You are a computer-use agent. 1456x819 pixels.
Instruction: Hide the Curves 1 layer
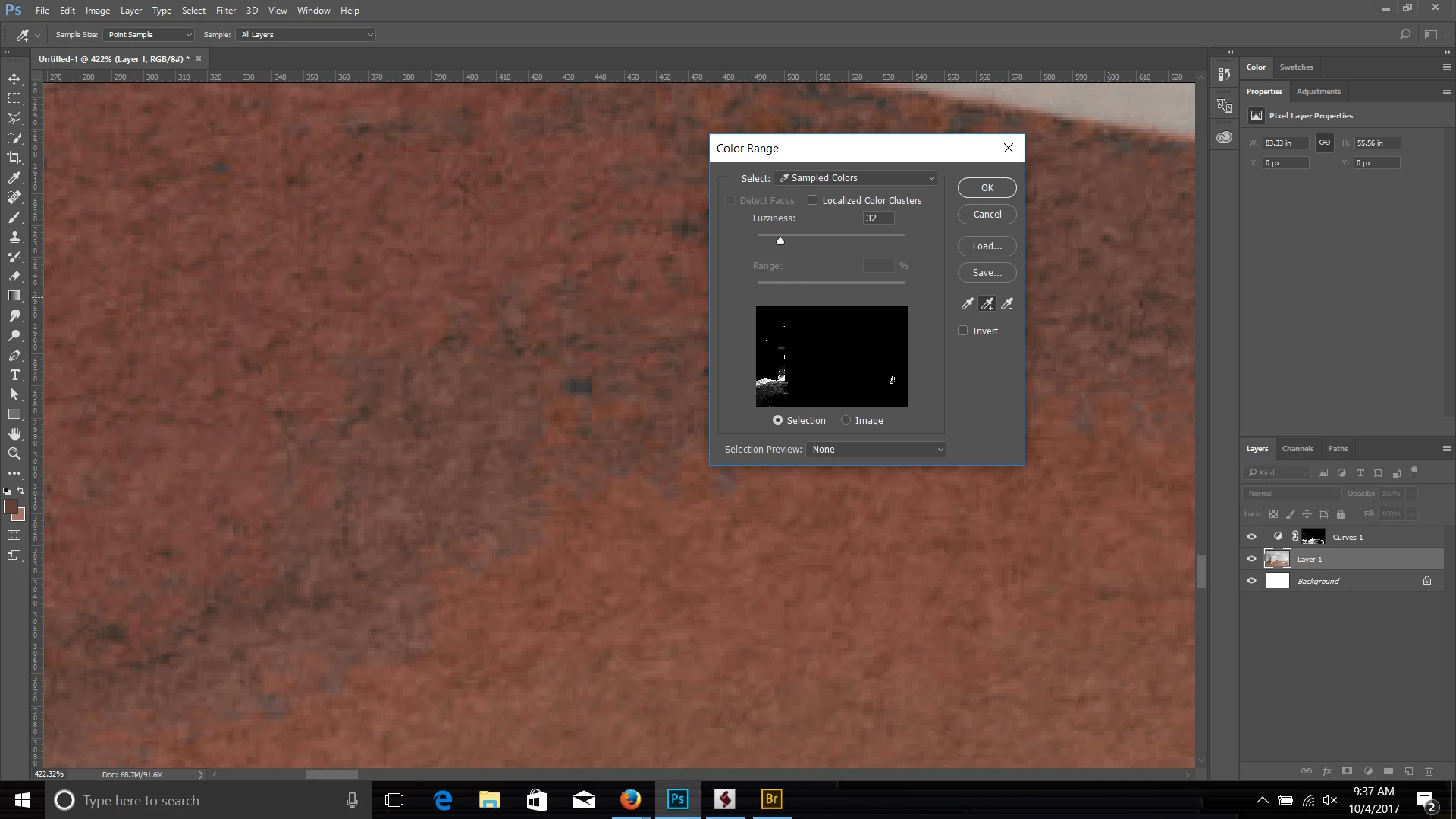[x=1251, y=537]
